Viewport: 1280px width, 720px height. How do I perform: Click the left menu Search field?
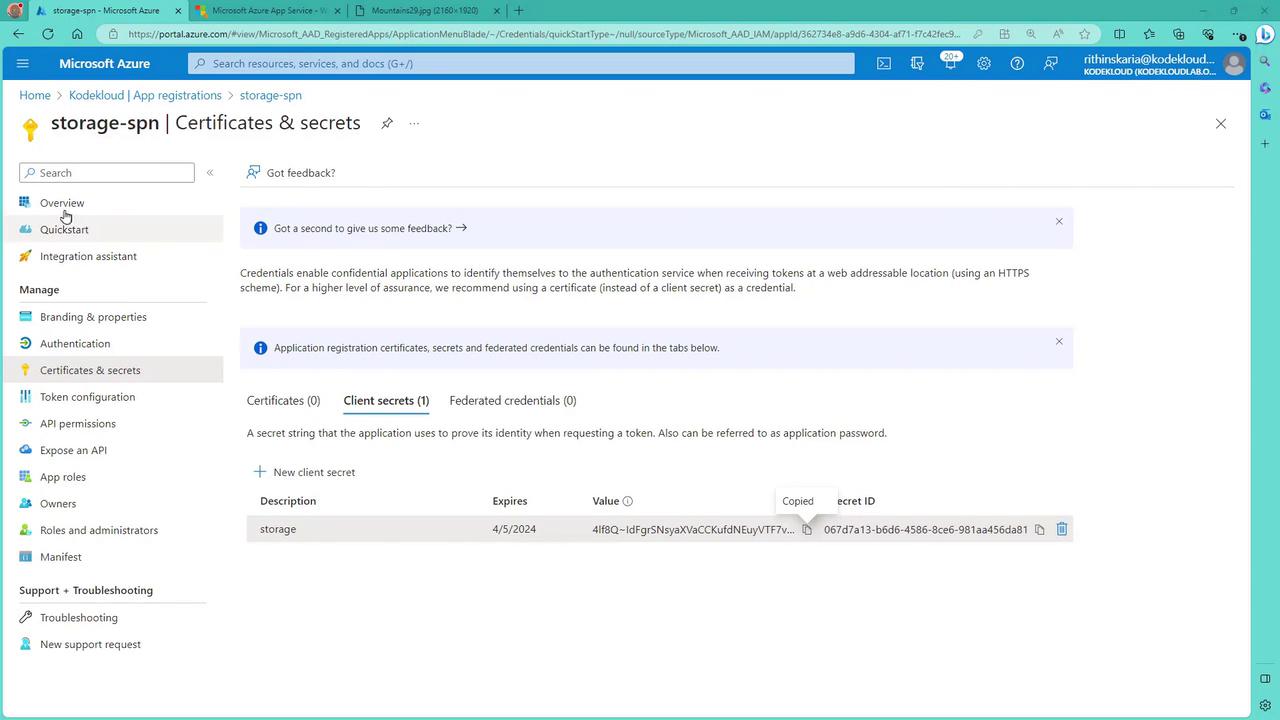point(107,173)
